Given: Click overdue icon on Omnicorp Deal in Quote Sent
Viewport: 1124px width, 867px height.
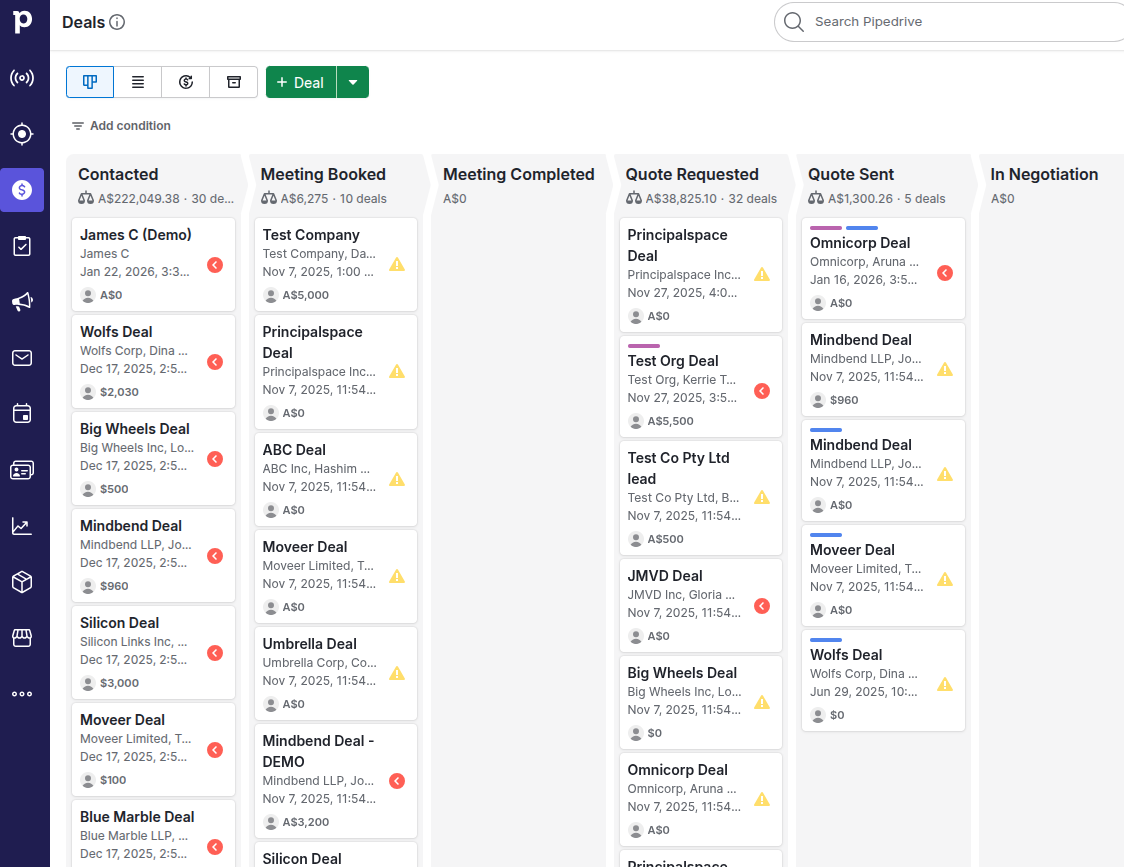Looking at the screenshot, I should [x=945, y=273].
